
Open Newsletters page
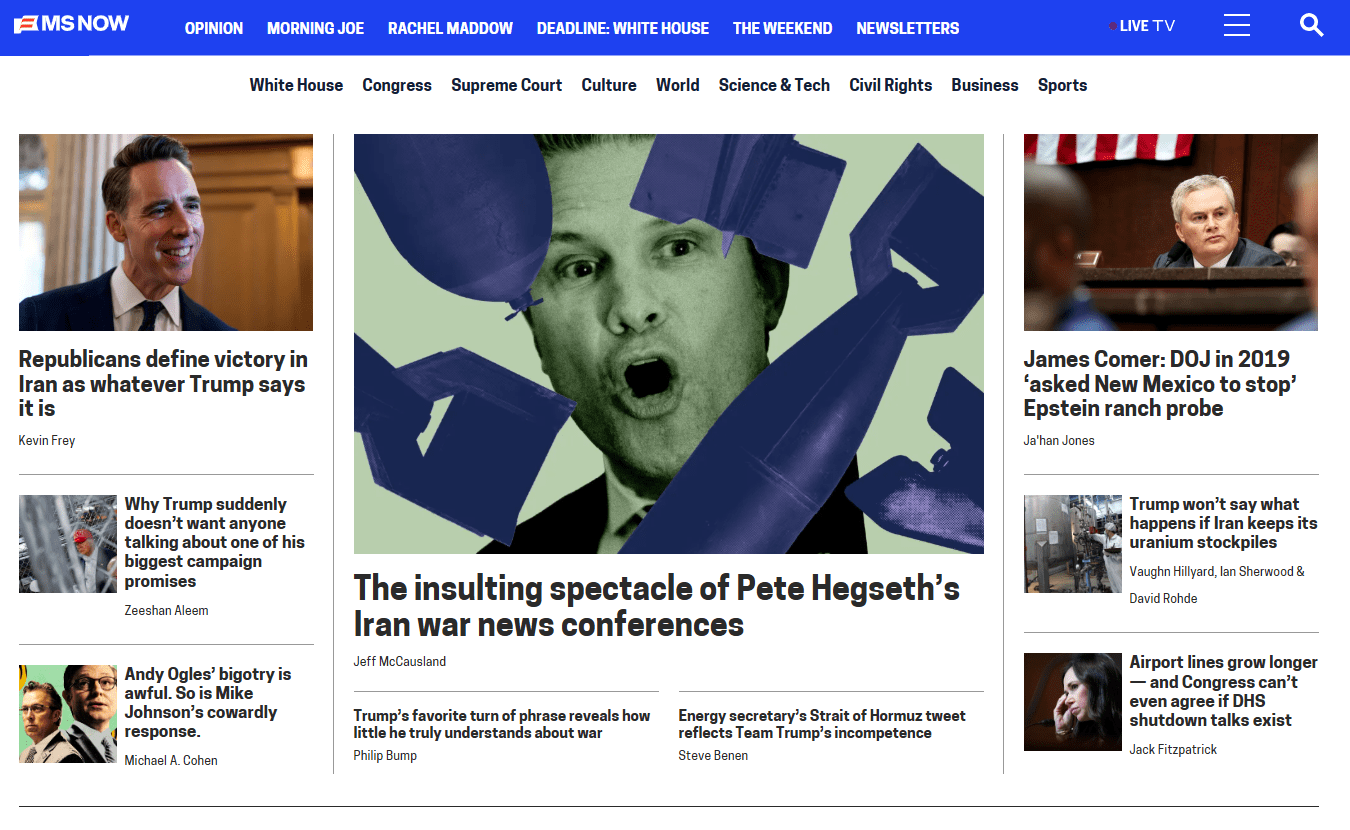point(907,28)
